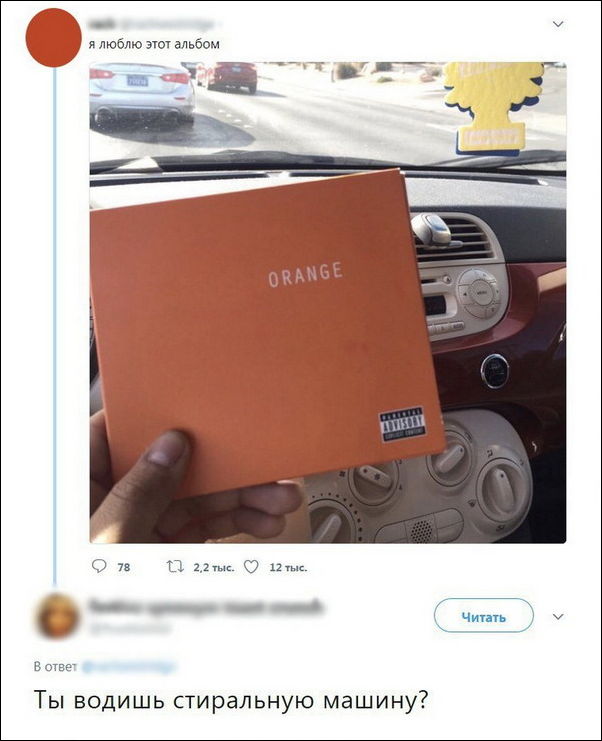
Task: Expand the chevron menu beside Читать button
Action: tap(558, 616)
